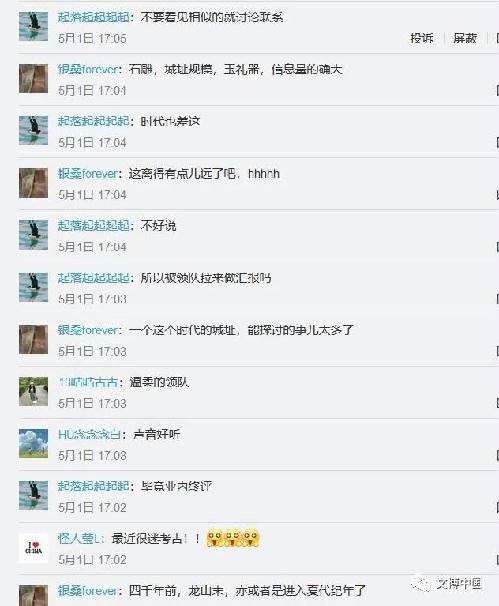Click the 文博中国 watermark logo
Image resolution: width=499 pixels, height=606 pixels.
click(446, 583)
